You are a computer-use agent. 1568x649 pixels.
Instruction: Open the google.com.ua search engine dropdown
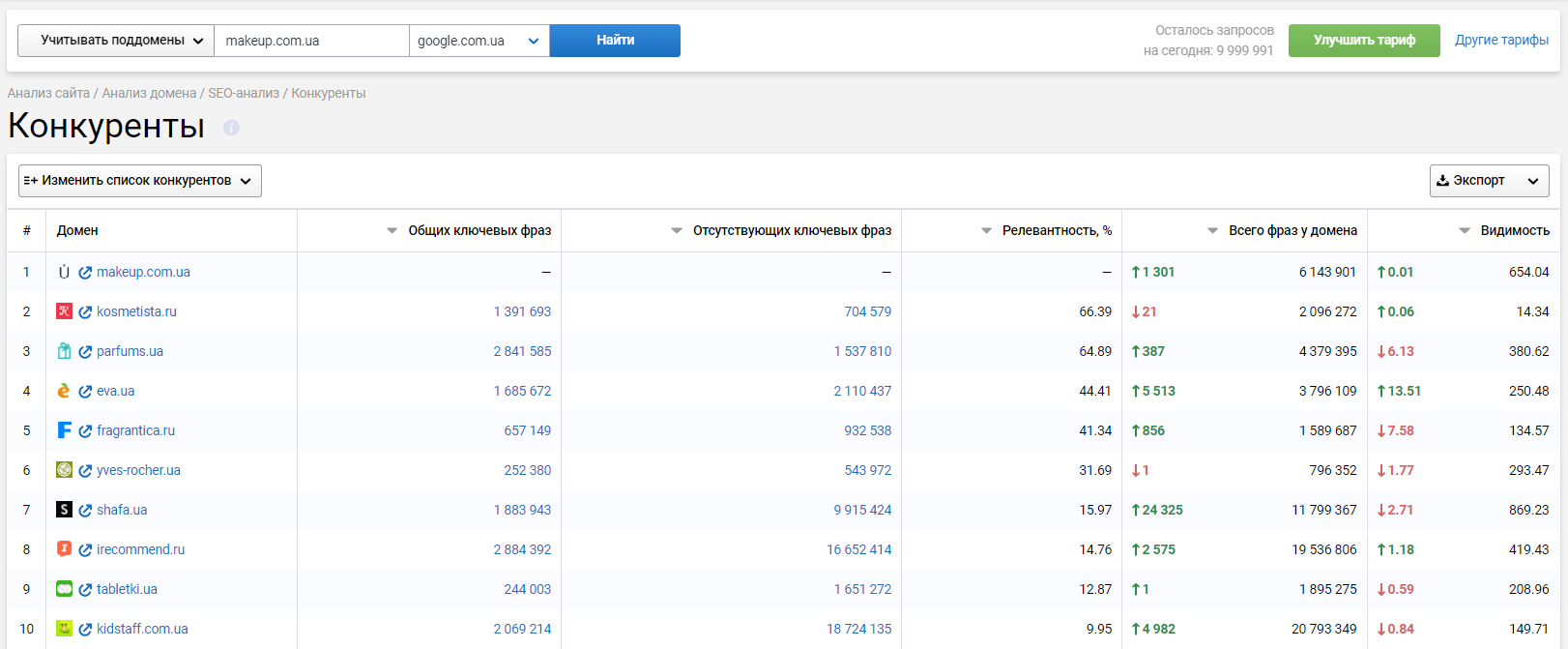point(479,41)
